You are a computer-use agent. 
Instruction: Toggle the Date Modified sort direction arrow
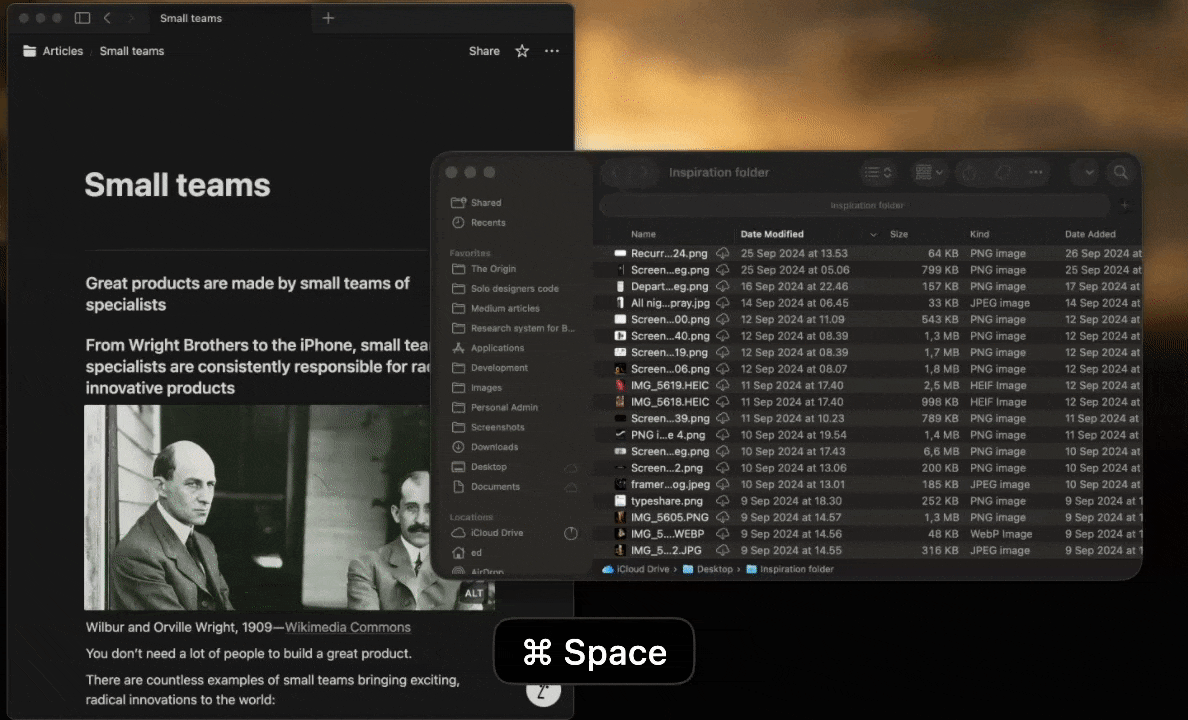[x=873, y=234]
